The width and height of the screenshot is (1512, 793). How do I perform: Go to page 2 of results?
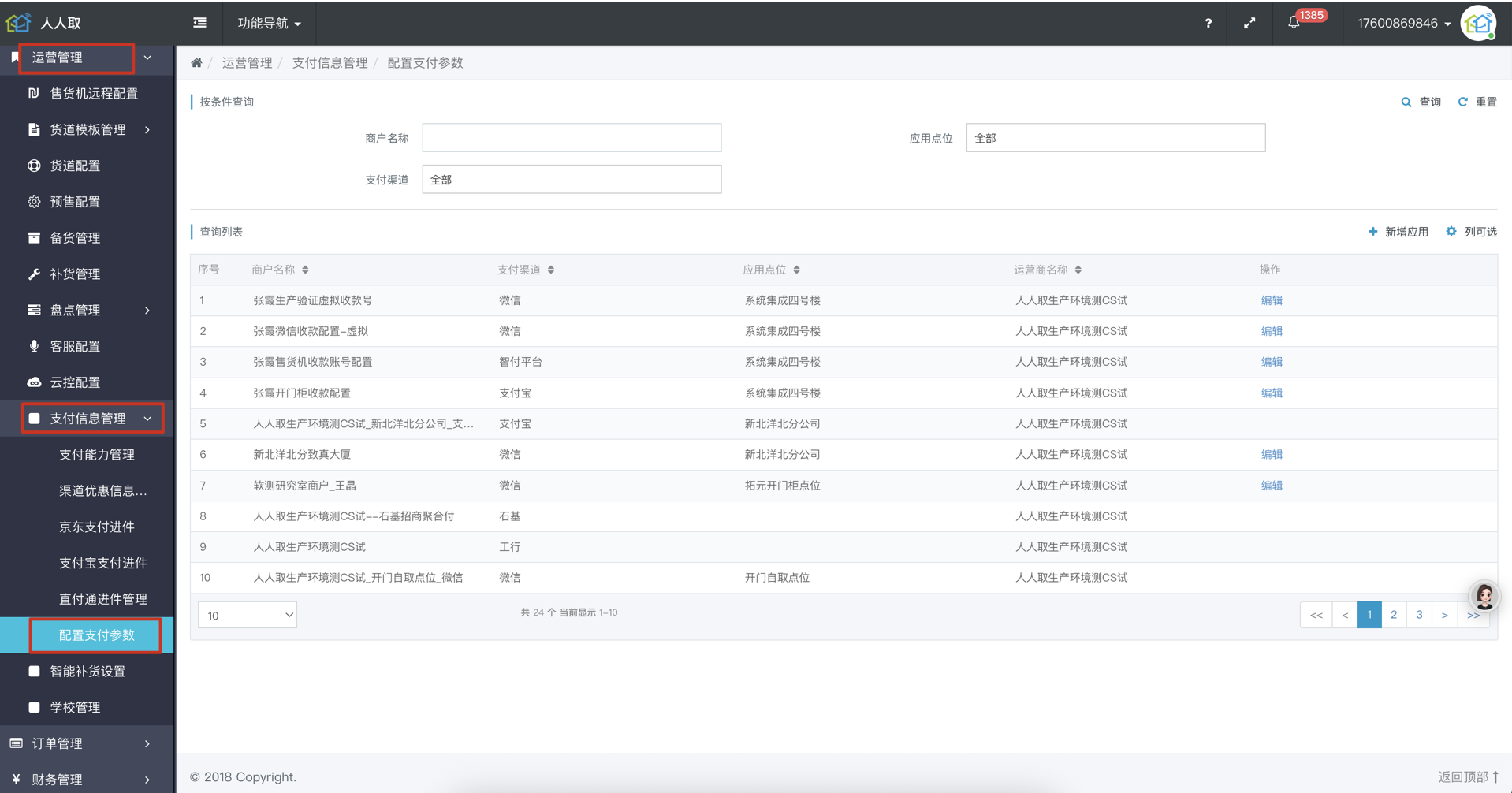coord(1394,615)
